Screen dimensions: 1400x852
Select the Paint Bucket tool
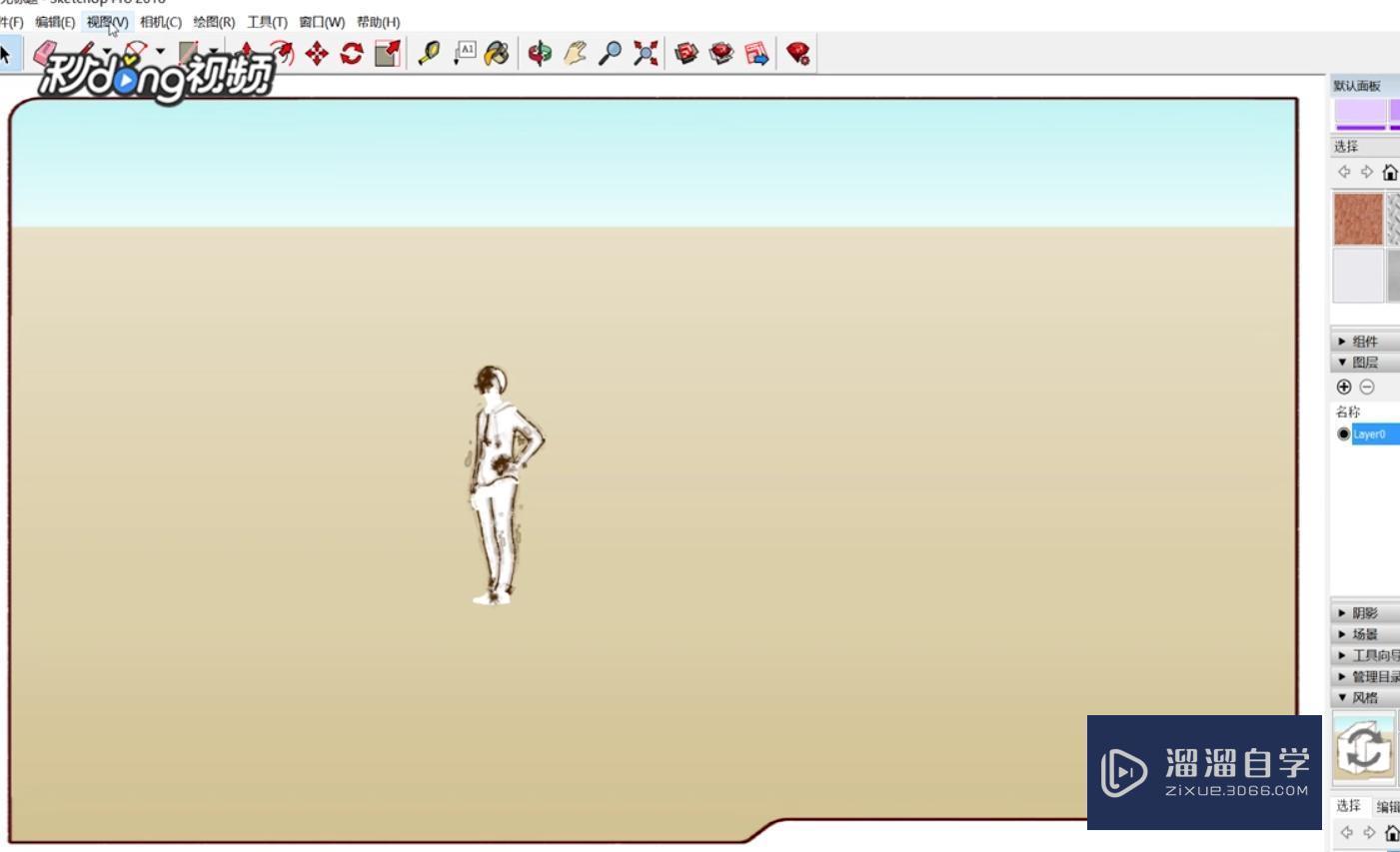tap(497, 53)
